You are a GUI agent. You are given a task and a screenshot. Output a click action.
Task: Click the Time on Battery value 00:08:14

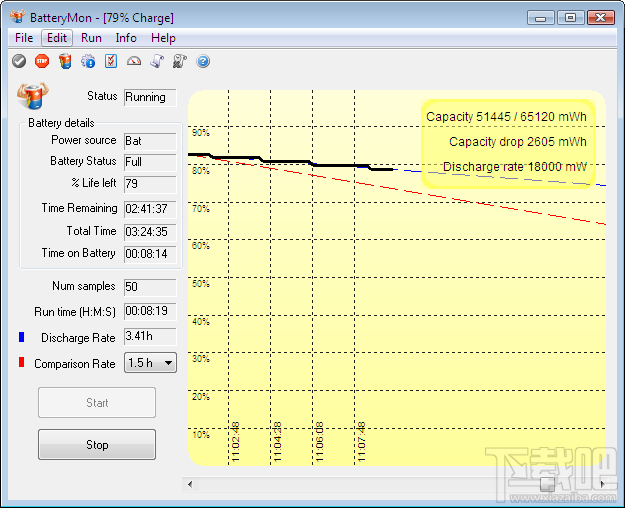tap(150, 254)
